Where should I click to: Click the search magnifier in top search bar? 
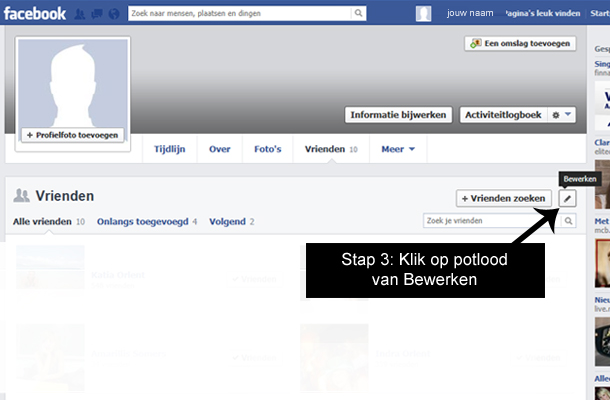pos(358,13)
